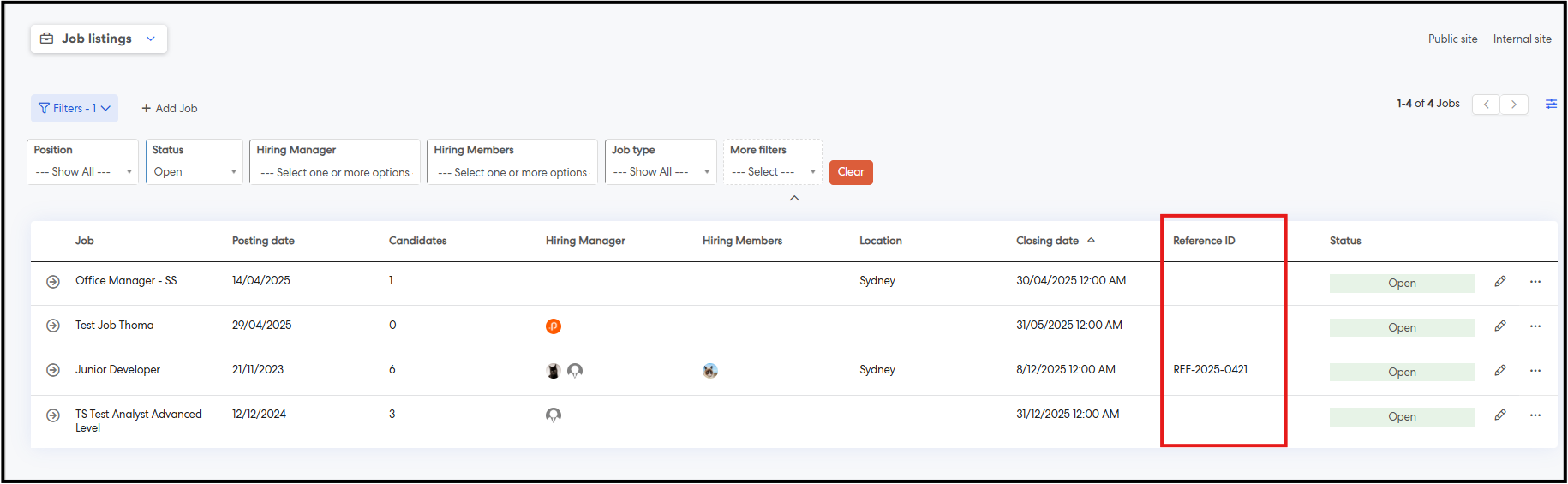Open the Status filter dropdown
This screenshot has width=1568, height=484.
[195, 172]
